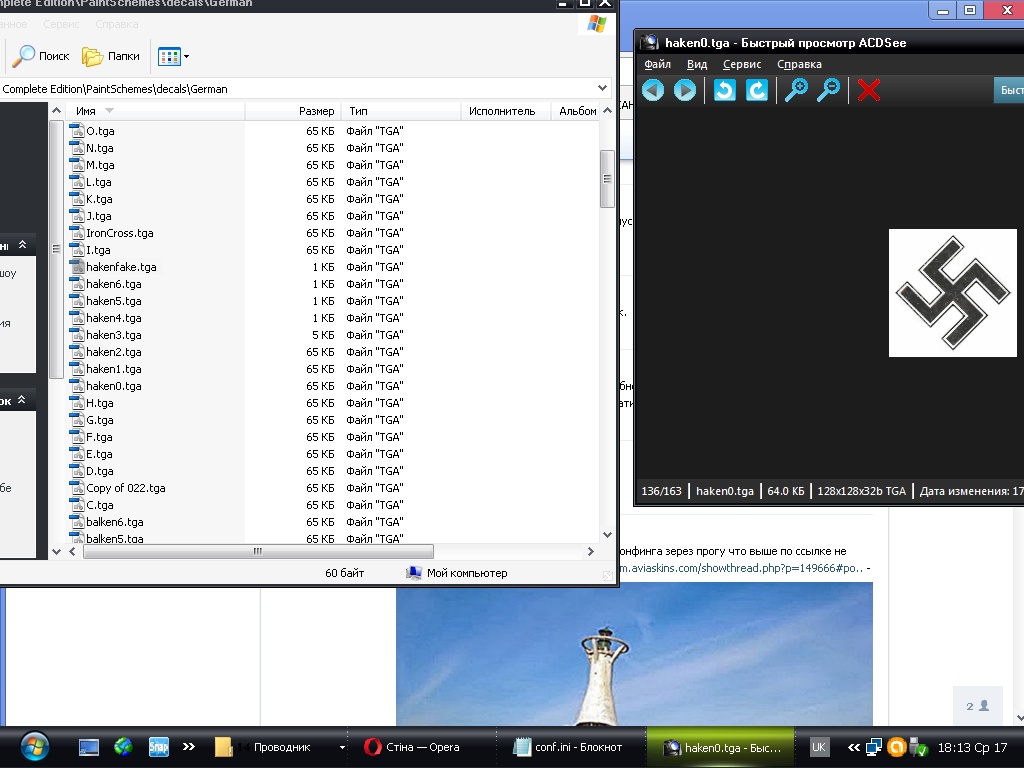Sort files by Тип column header

click(402, 111)
